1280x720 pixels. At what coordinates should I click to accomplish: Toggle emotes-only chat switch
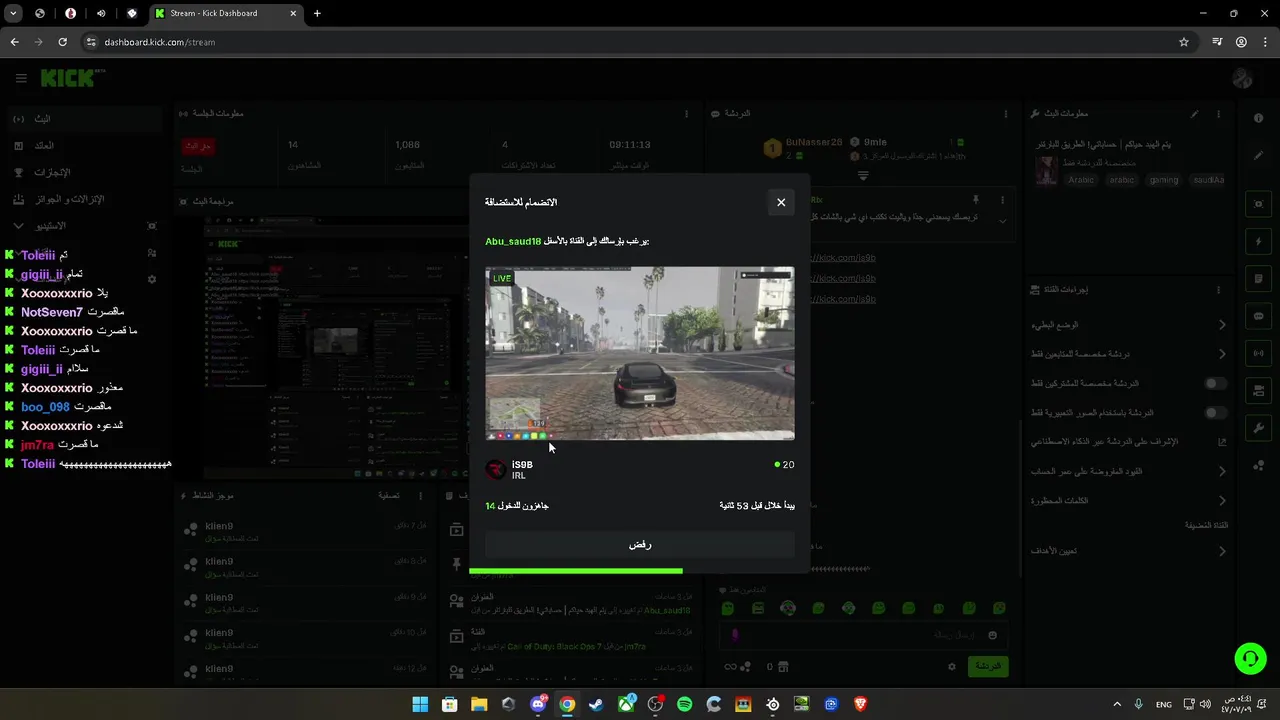[1215, 412]
